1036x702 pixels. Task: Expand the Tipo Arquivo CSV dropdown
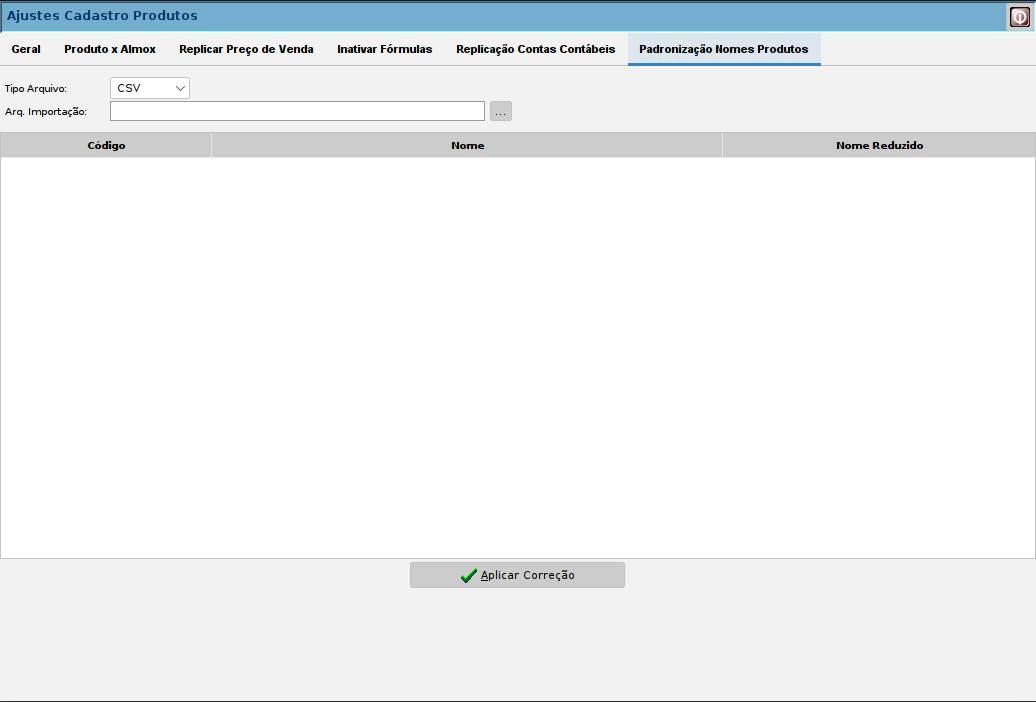[x=149, y=88]
